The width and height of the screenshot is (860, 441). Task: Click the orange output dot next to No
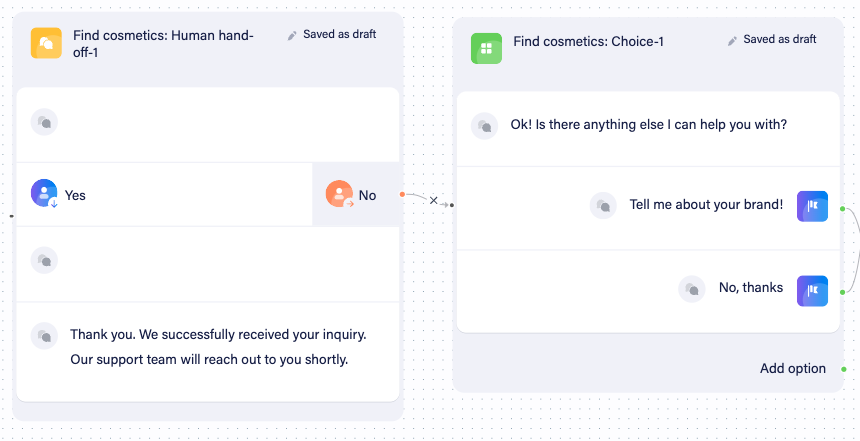click(x=403, y=194)
